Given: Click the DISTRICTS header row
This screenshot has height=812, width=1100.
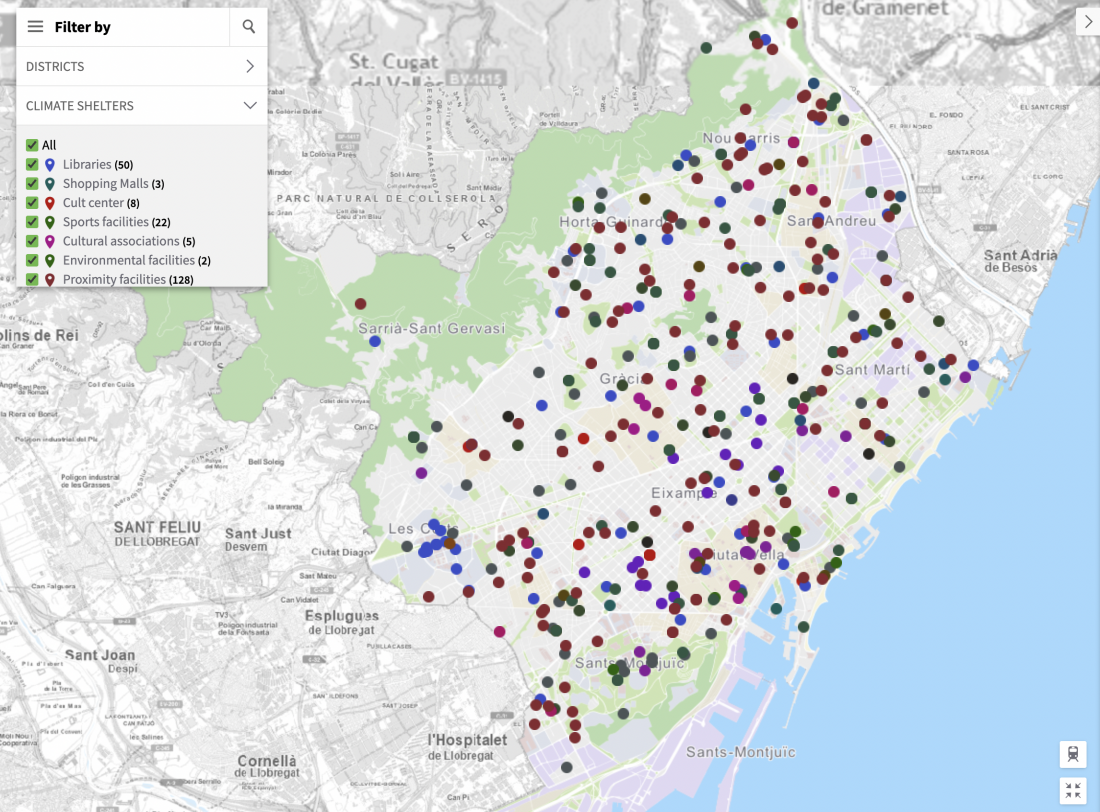Looking at the screenshot, I should (x=142, y=66).
